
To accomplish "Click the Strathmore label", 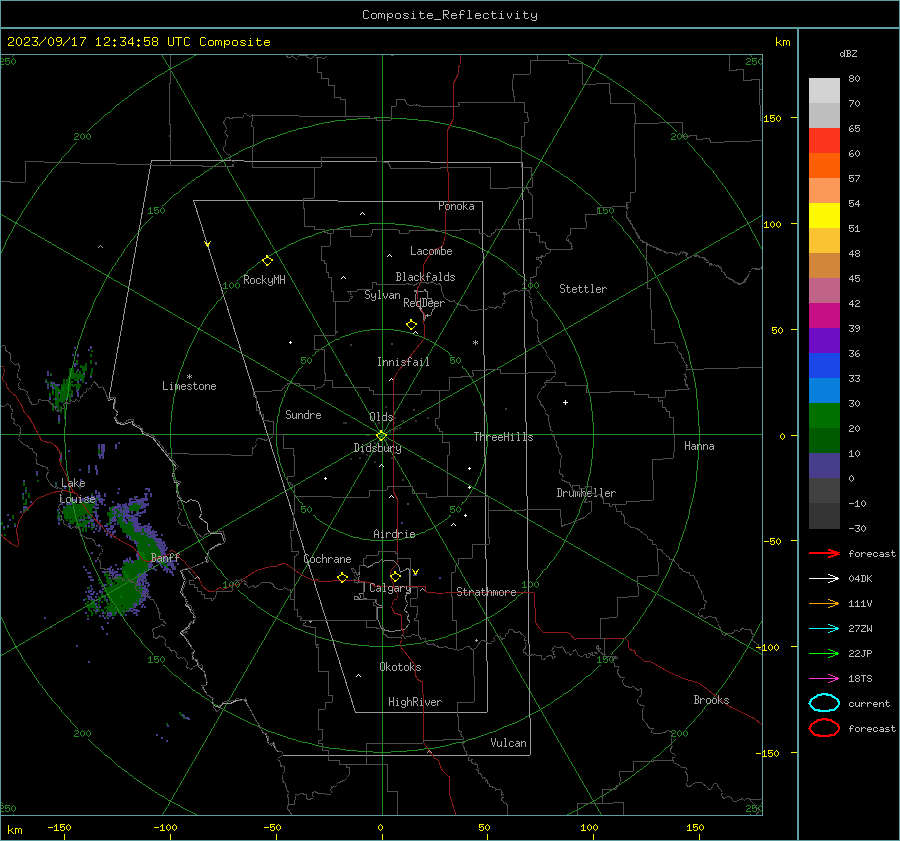I will tap(486, 592).
